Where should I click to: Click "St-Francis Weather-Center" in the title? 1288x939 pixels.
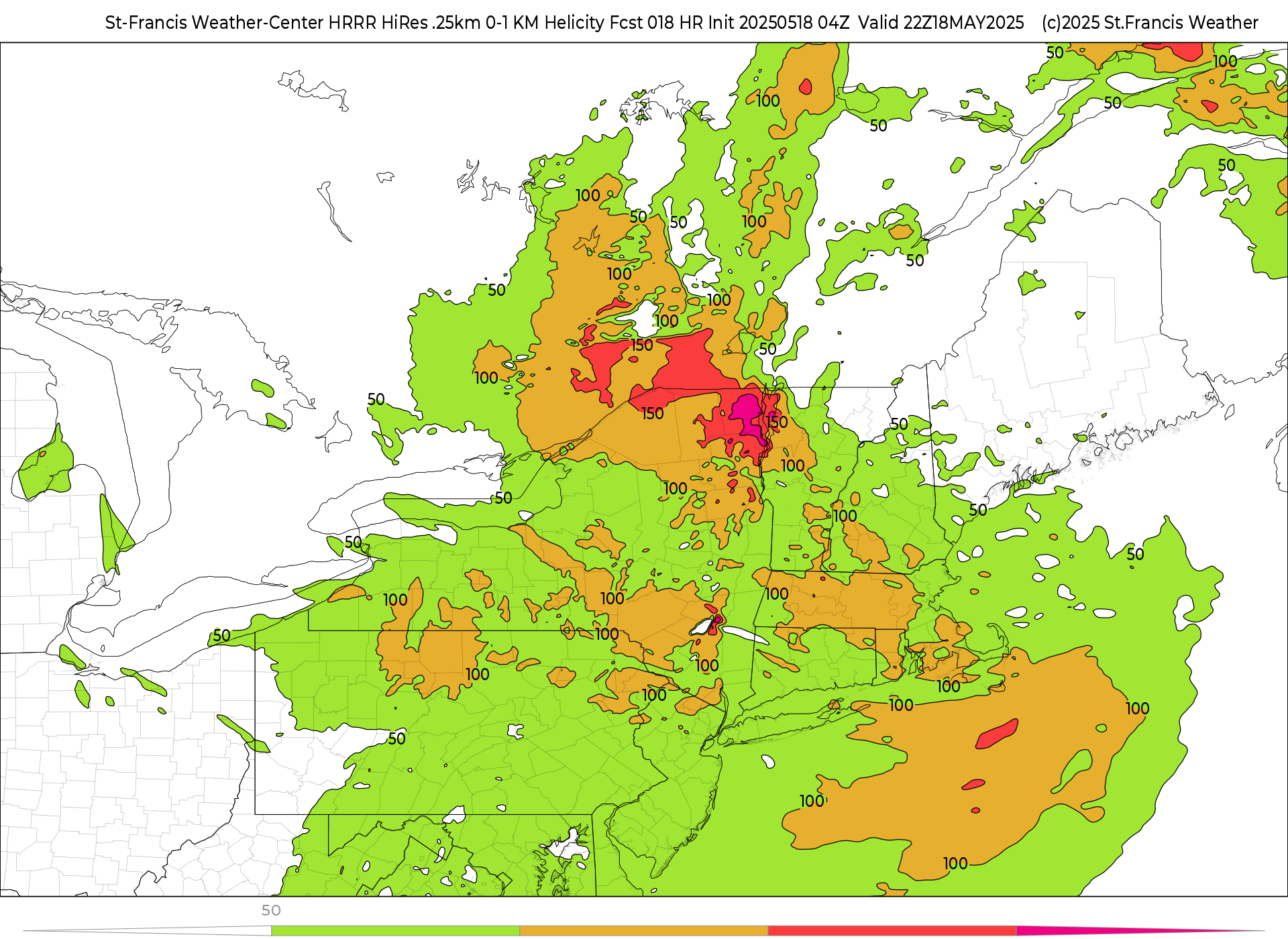(215, 23)
